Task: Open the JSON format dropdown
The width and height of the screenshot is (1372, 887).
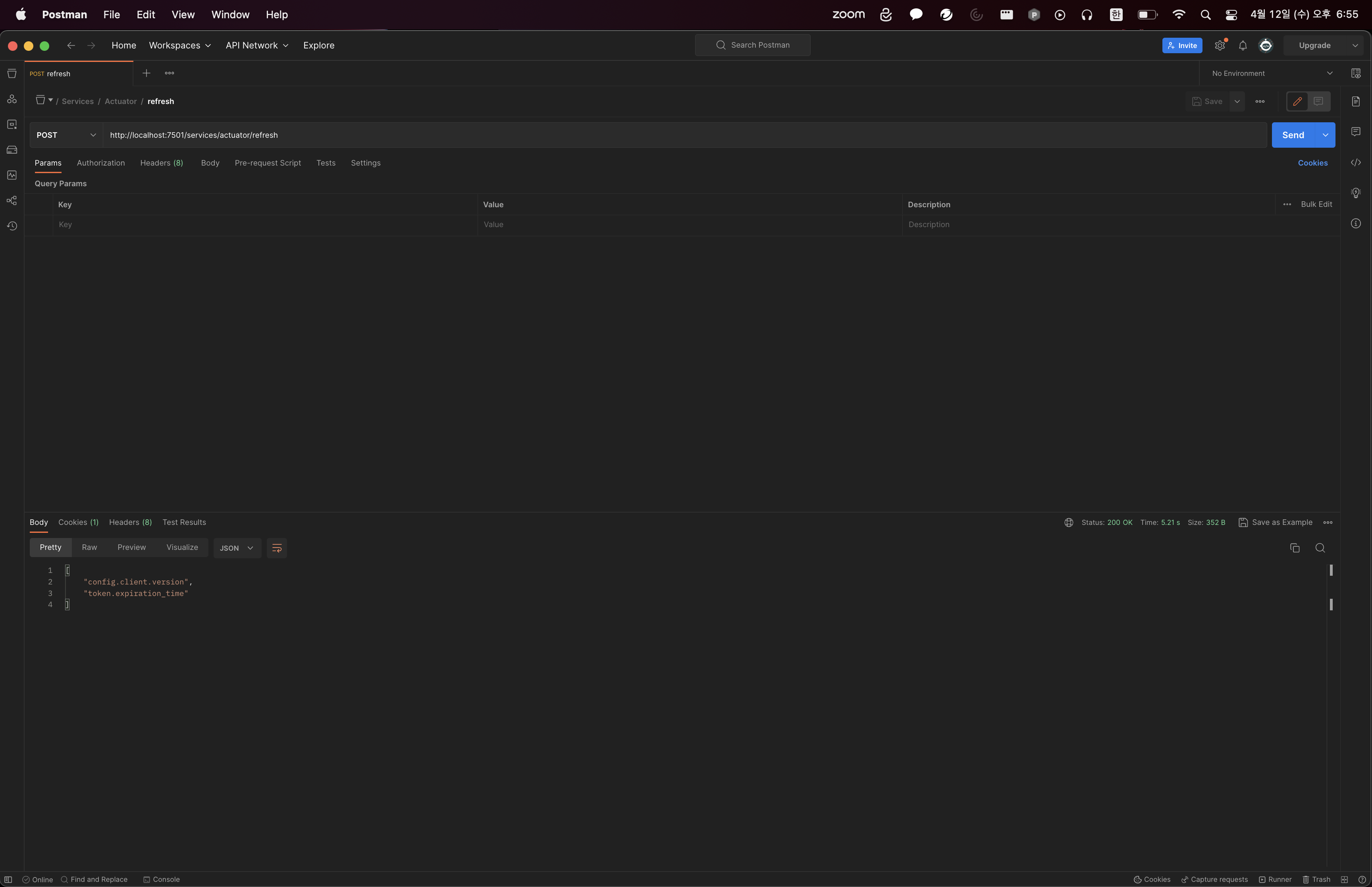Action: click(x=237, y=548)
